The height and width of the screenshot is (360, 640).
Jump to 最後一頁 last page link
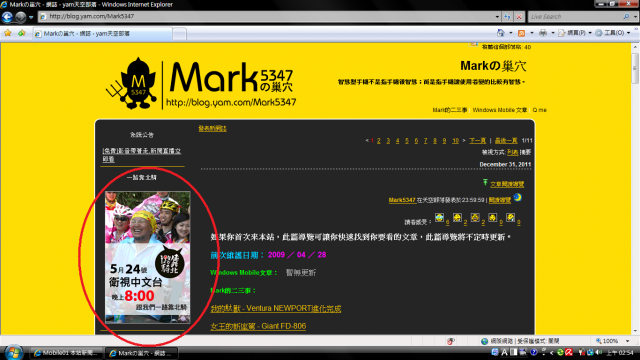pos(506,141)
